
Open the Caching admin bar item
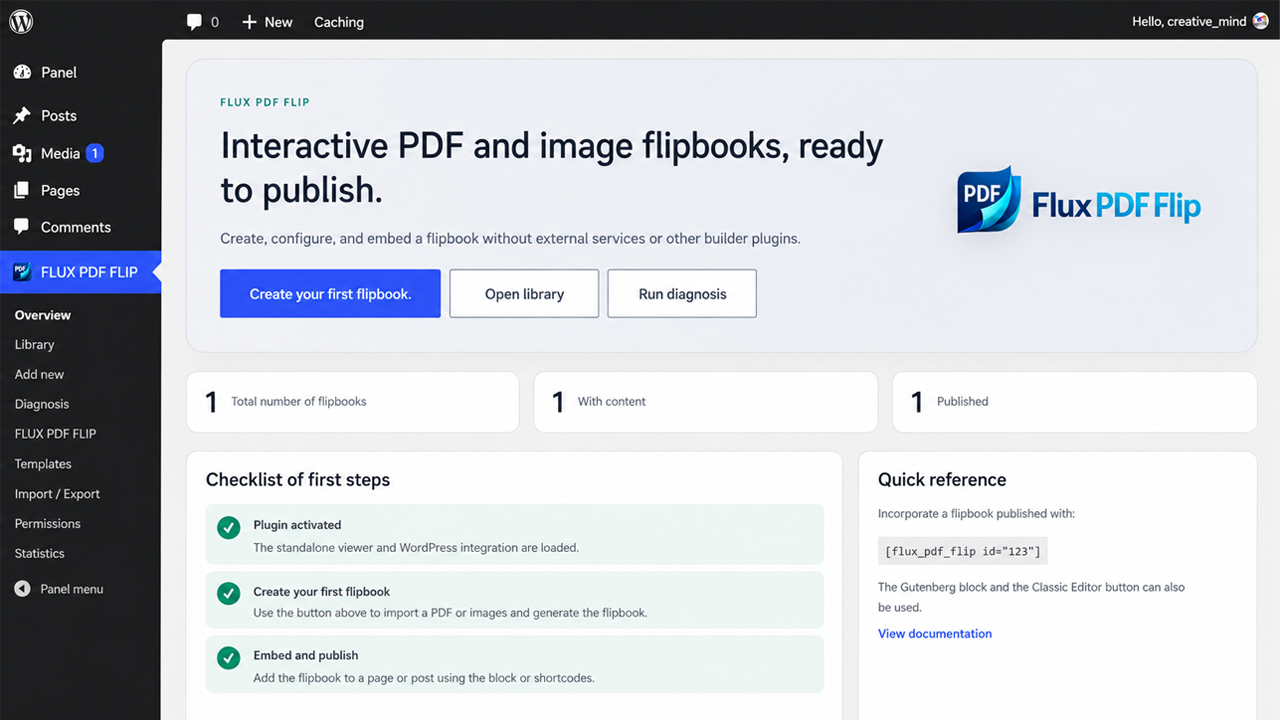(339, 22)
